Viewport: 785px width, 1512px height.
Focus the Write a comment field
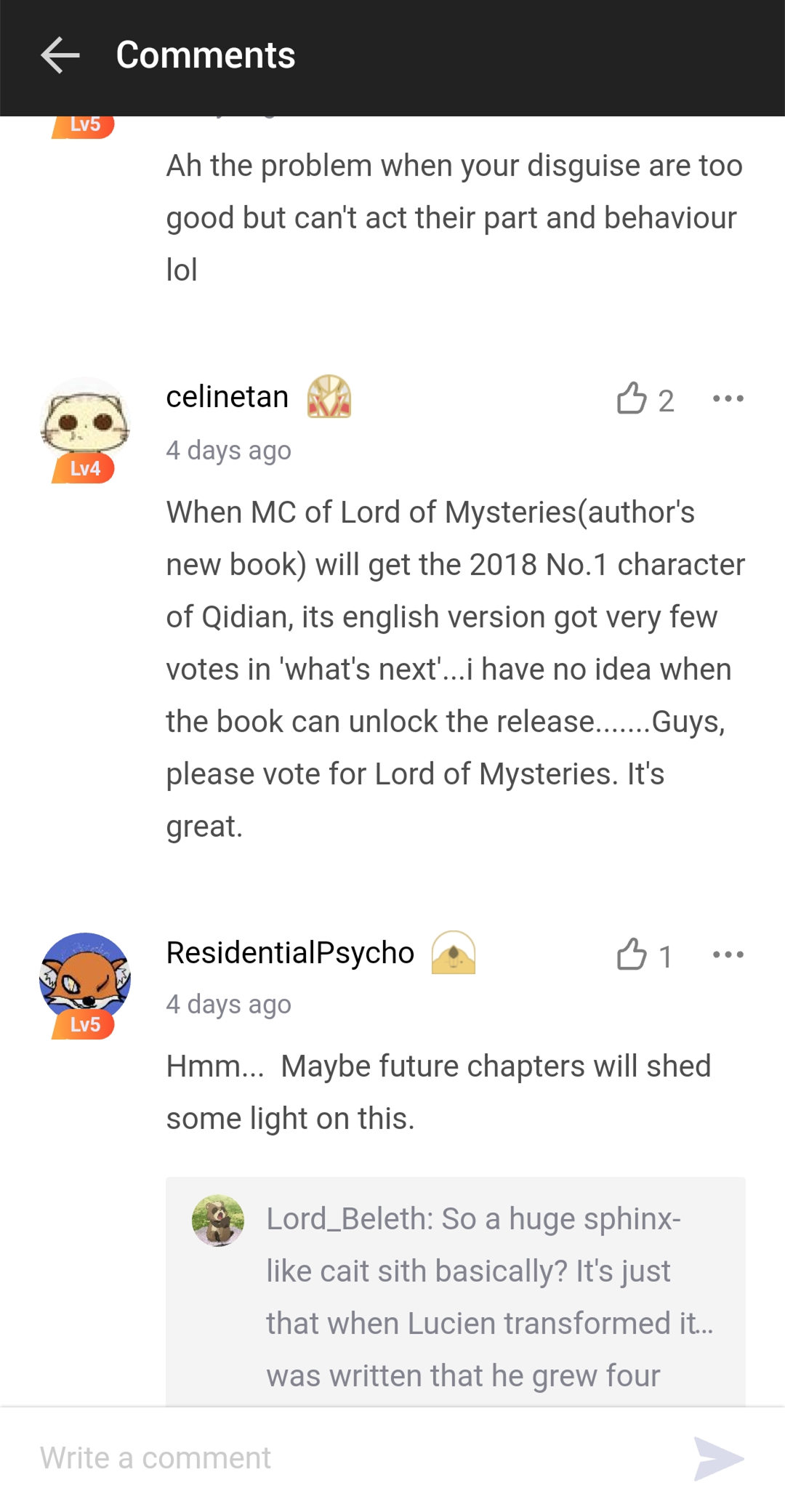[x=356, y=1458]
